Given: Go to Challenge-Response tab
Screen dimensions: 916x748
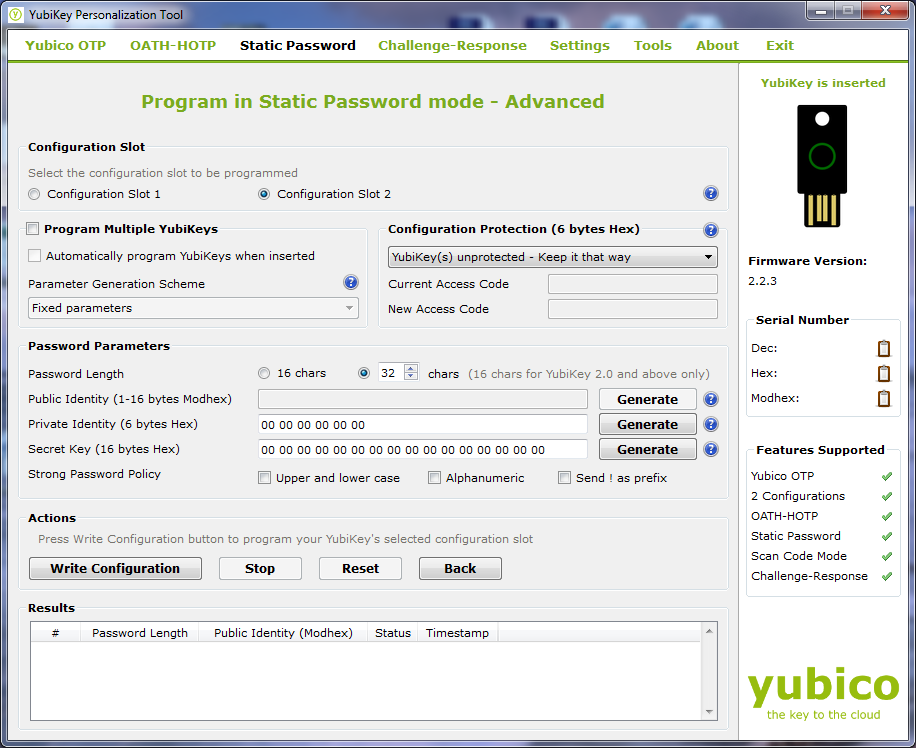Looking at the screenshot, I should (452, 46).
